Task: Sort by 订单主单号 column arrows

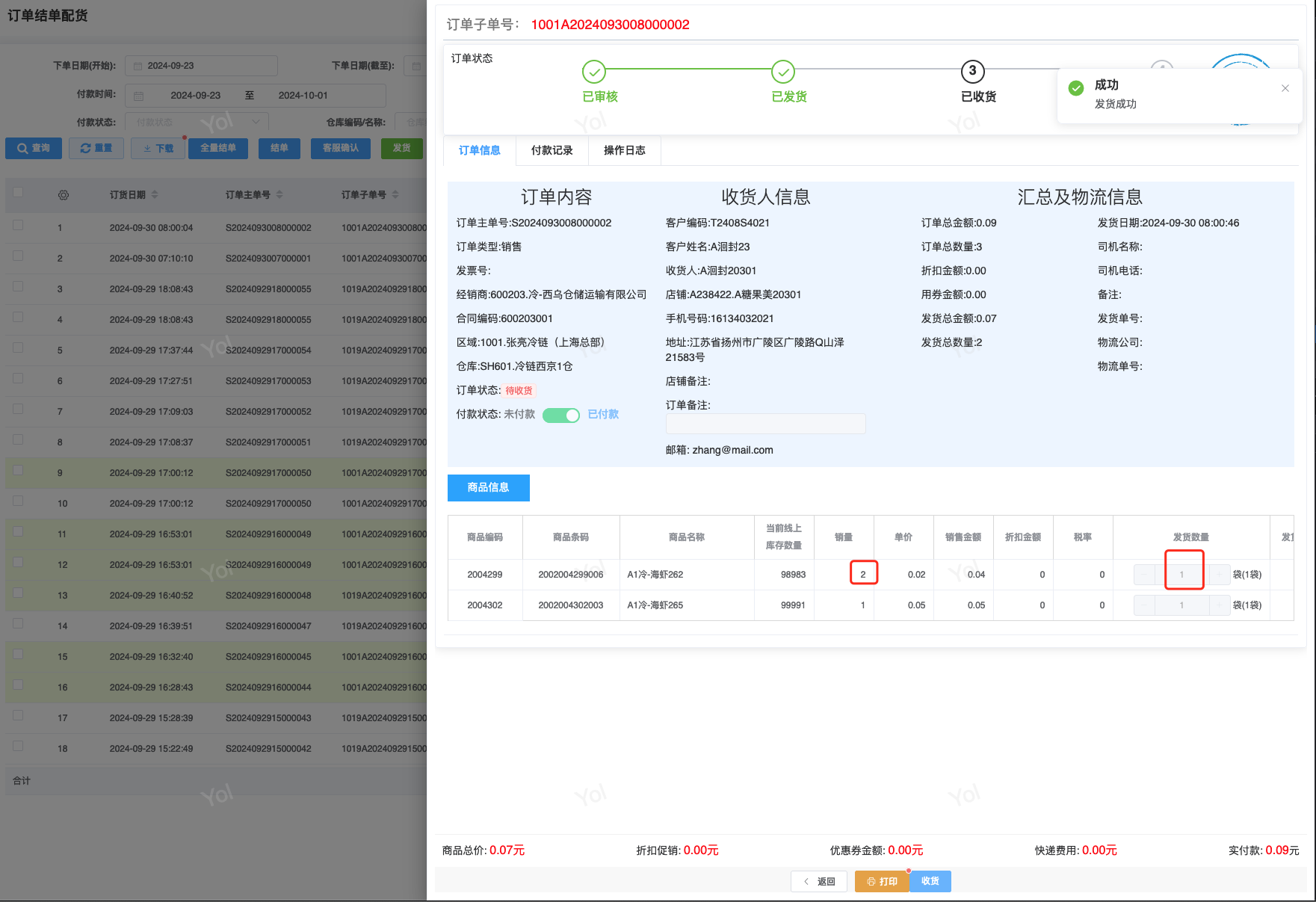Action: point(279,194)
